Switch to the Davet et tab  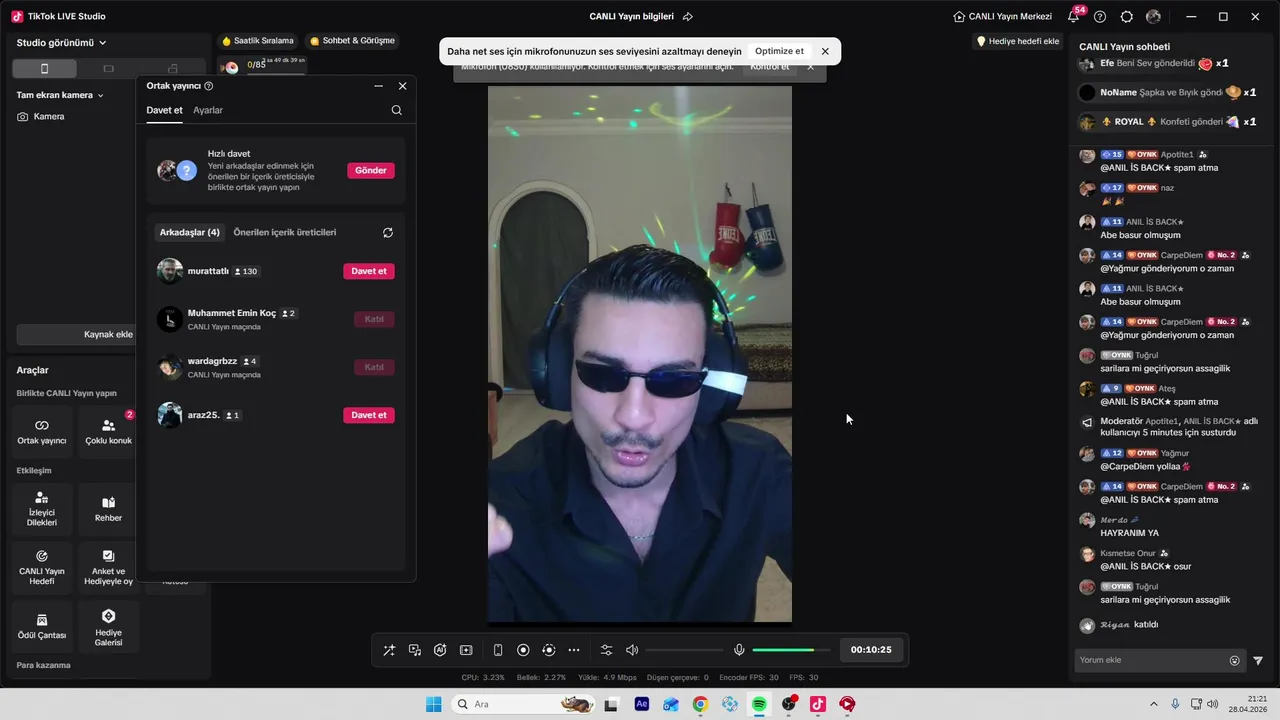pos(164,110)
